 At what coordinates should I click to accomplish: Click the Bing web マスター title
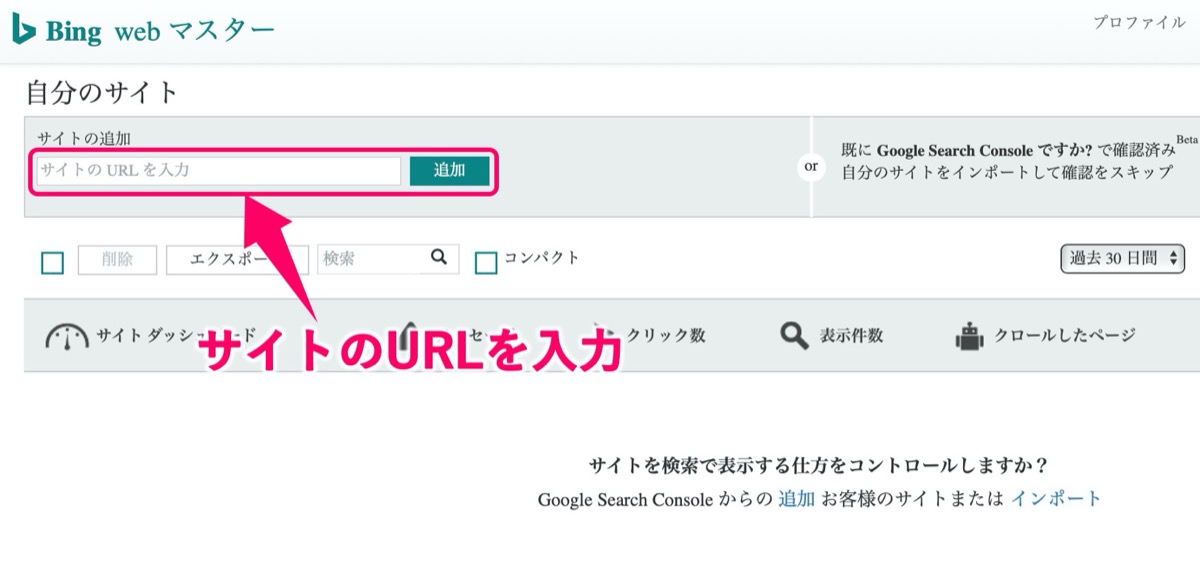(x=159, y=31)
